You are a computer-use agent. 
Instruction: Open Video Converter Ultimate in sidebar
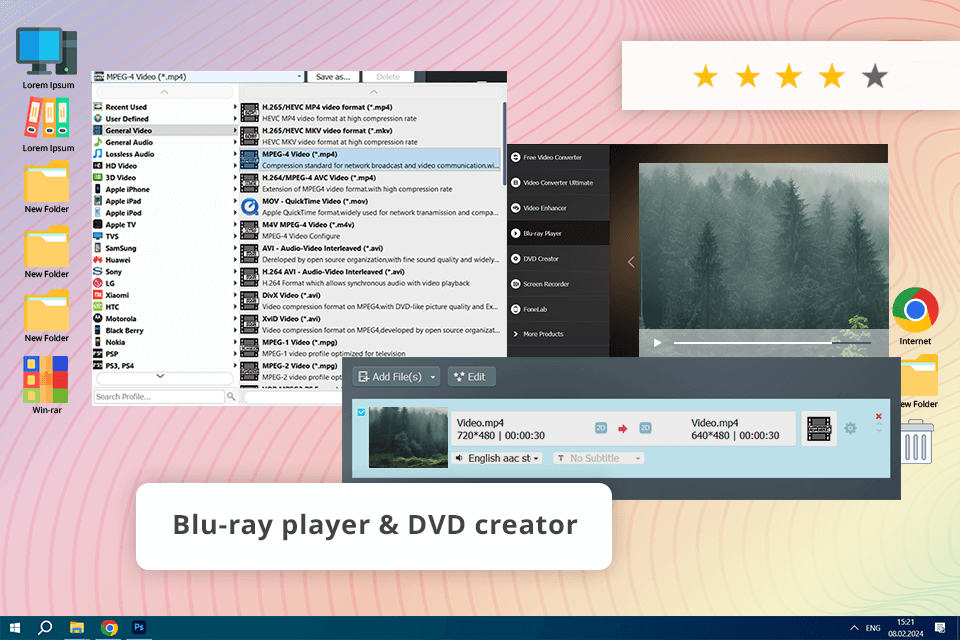[x=558, y=183]
